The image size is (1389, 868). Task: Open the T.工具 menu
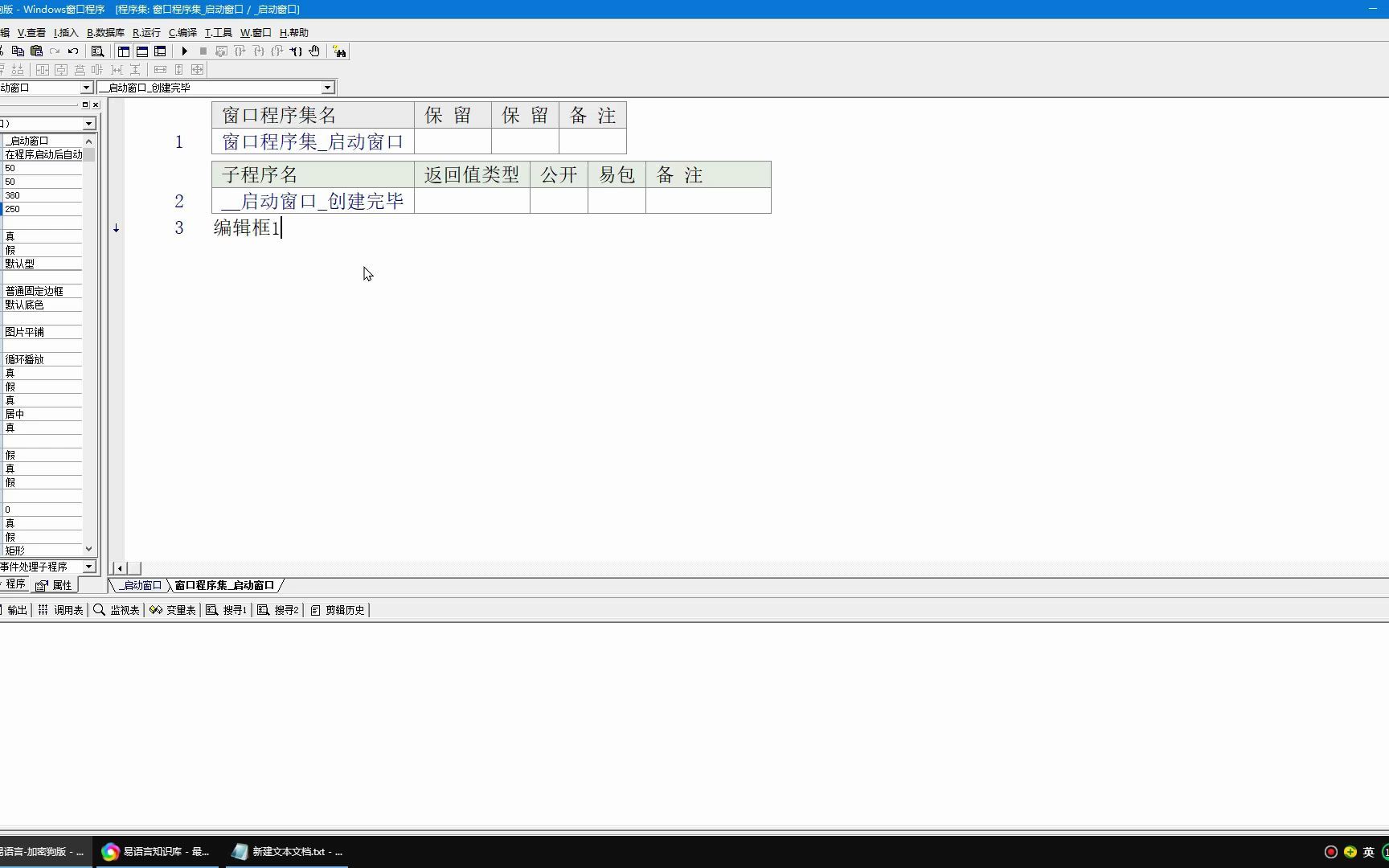pyautogui.click(x=218, y=33)
